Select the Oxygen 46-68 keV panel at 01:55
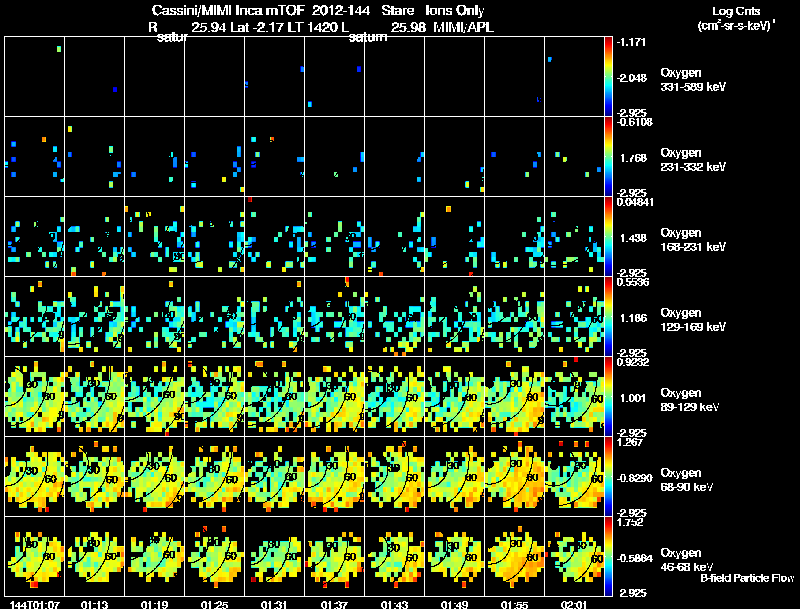Image resolution: width=800 pixels, height=609 pixels. pos(514,556)
